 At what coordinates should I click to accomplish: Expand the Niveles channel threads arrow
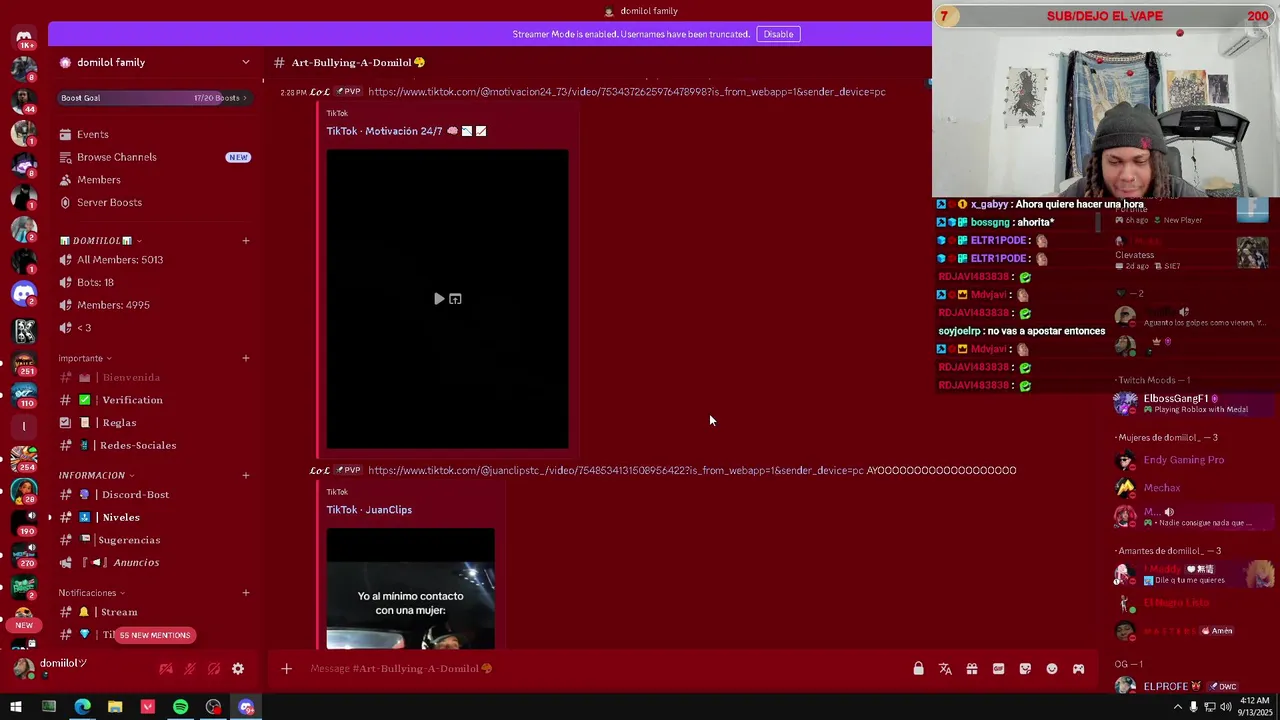49,518
